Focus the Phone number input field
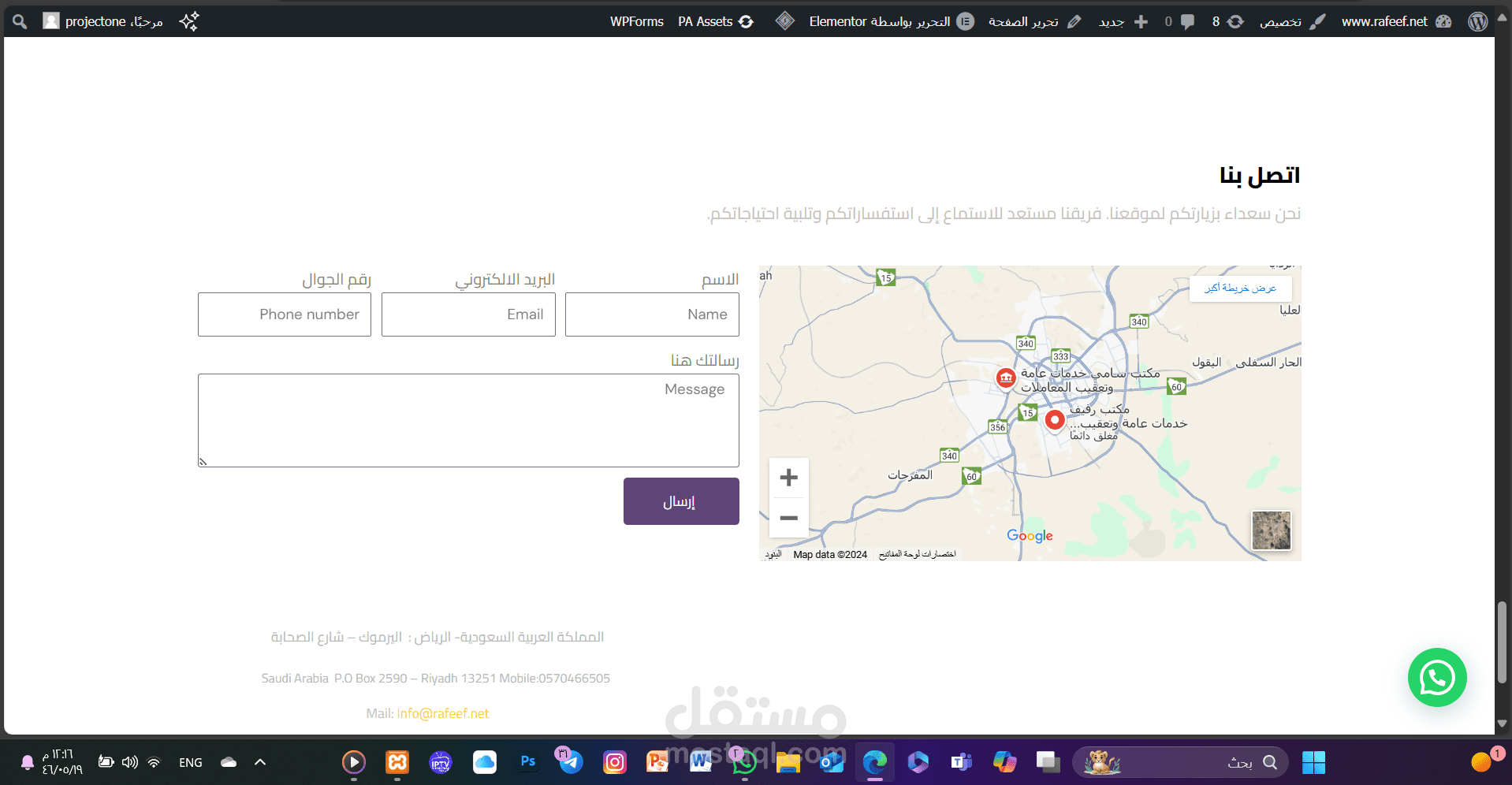This screenshot has height=785, width=1512. coord(285,314)
